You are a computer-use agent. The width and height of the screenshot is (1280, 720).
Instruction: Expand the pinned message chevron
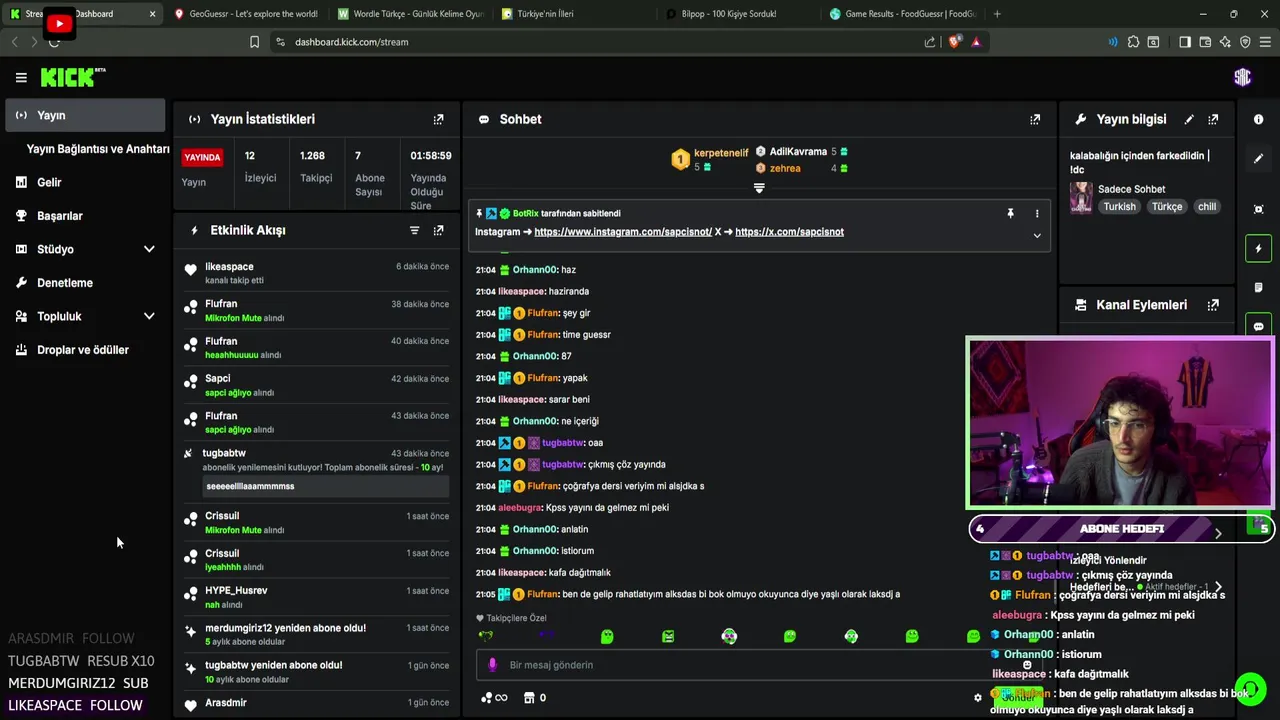(1037, 236)
